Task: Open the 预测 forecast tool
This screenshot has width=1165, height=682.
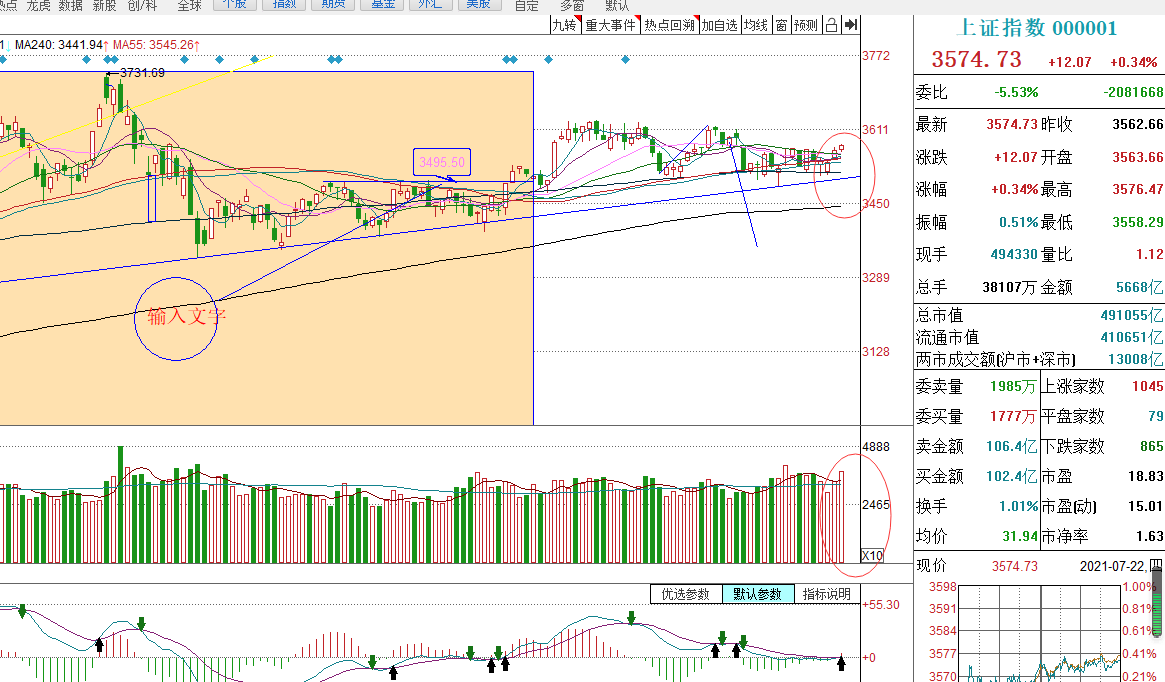Action: 806,25
